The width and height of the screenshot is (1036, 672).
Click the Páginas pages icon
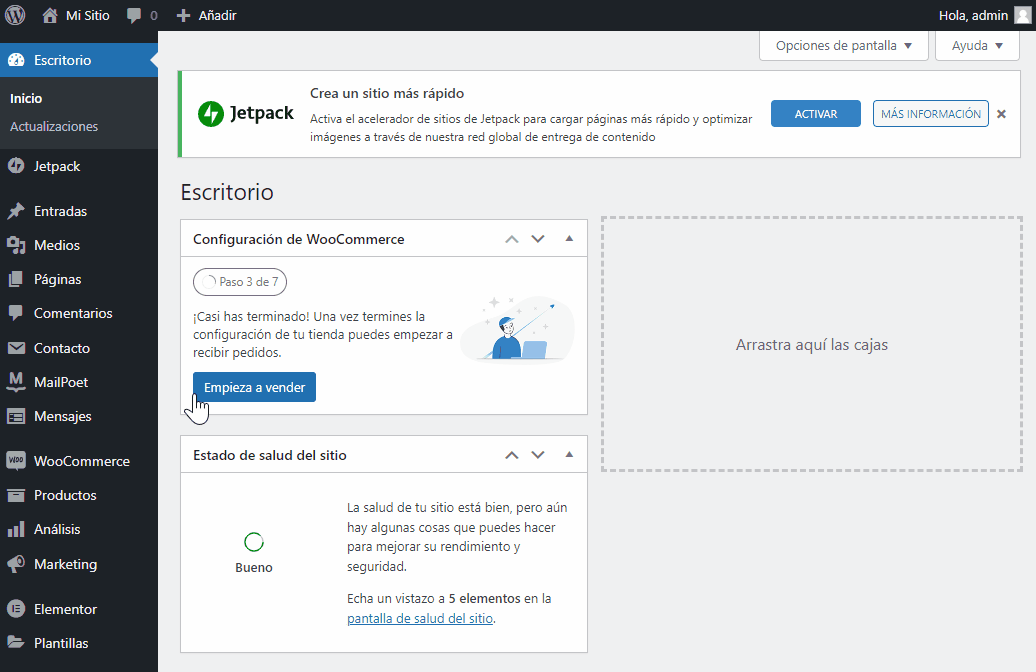(16, 280)
